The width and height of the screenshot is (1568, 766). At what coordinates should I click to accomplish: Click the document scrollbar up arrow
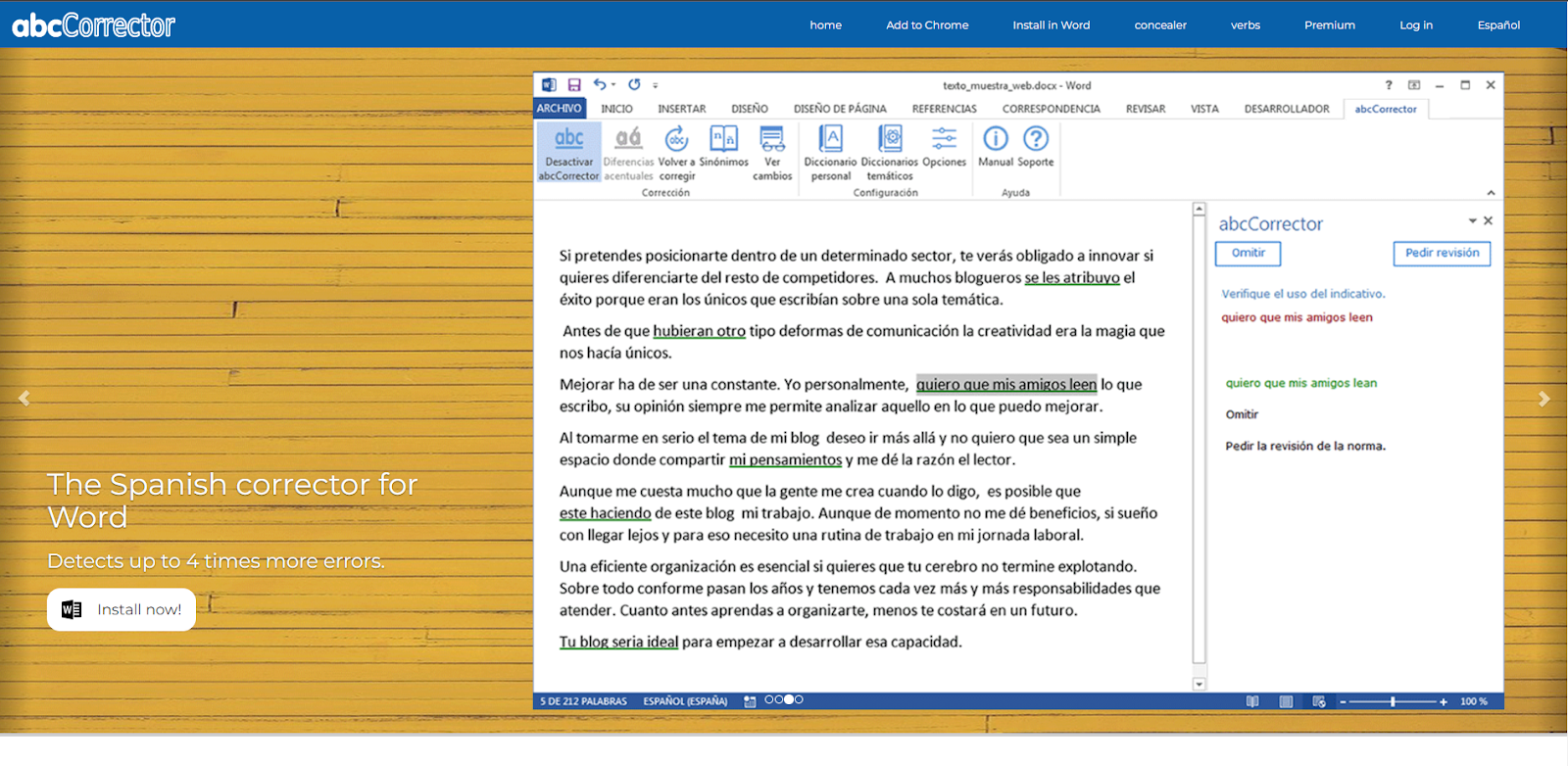click(1199, 209)
